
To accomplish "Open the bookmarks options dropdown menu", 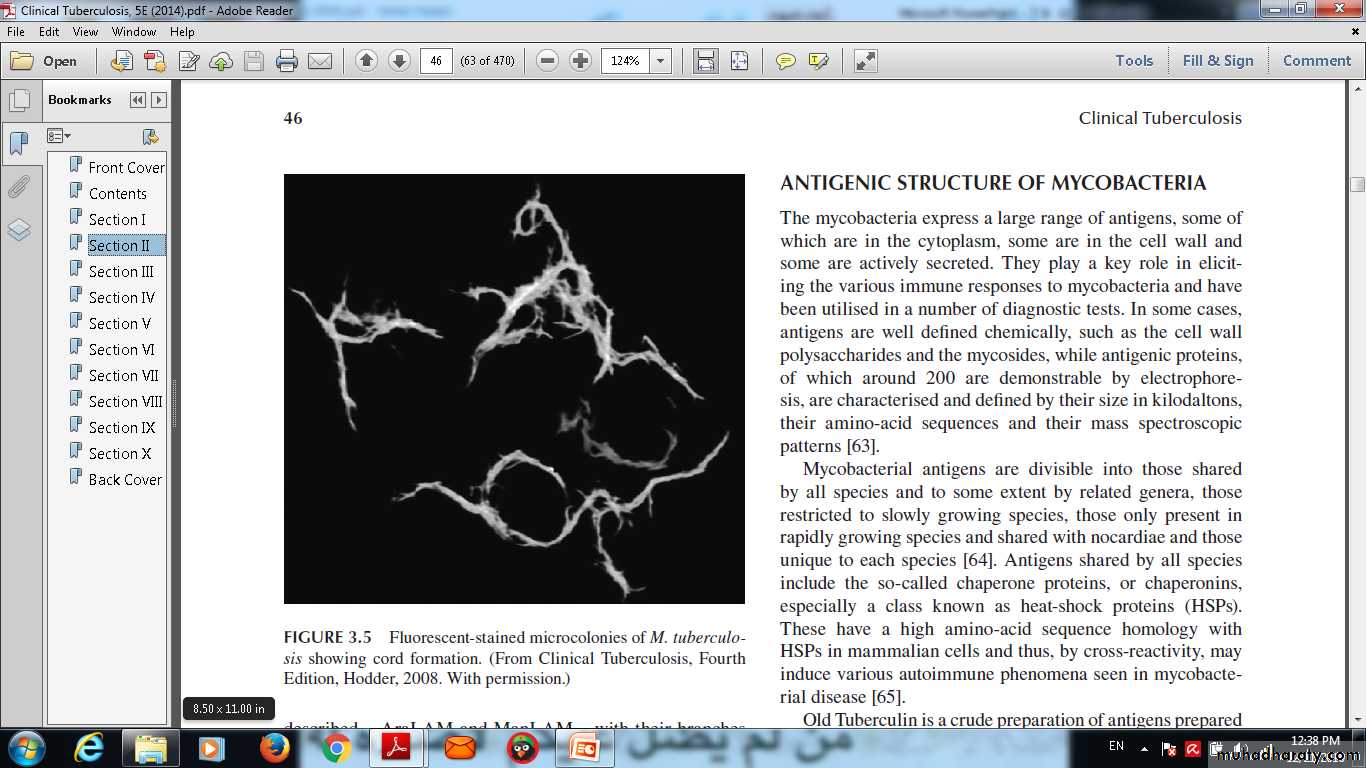I will [59, 136].
